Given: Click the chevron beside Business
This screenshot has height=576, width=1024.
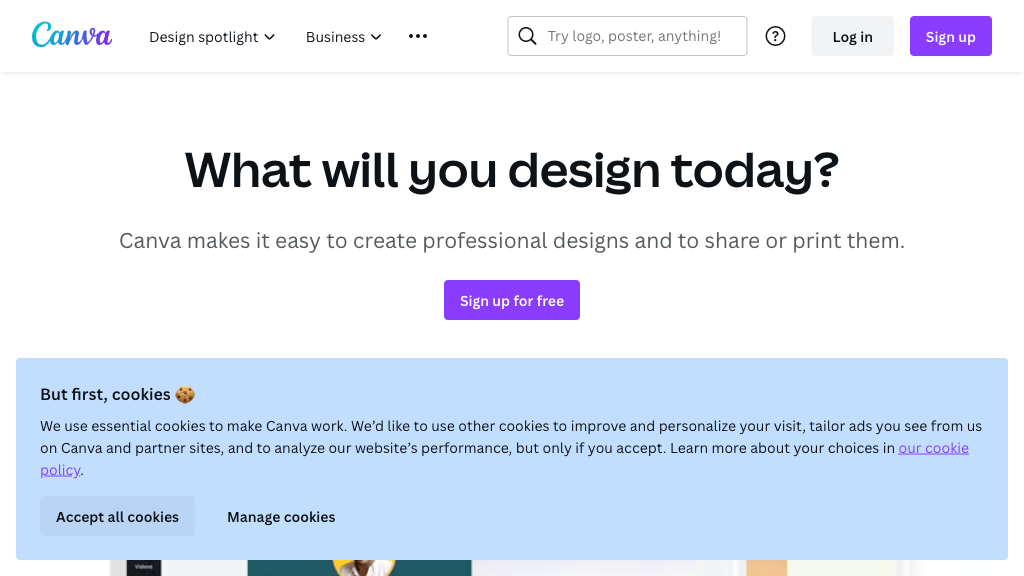Looking at the screenshot, I should click(x=377, y=37).
